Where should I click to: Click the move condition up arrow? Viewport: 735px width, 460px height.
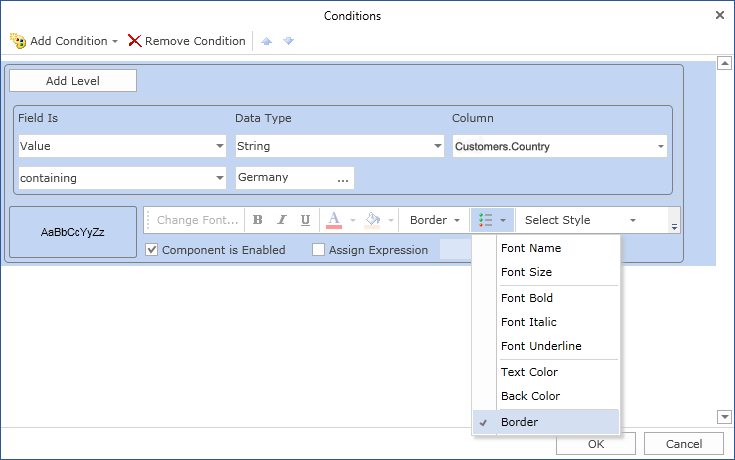[x=266, y=41]
